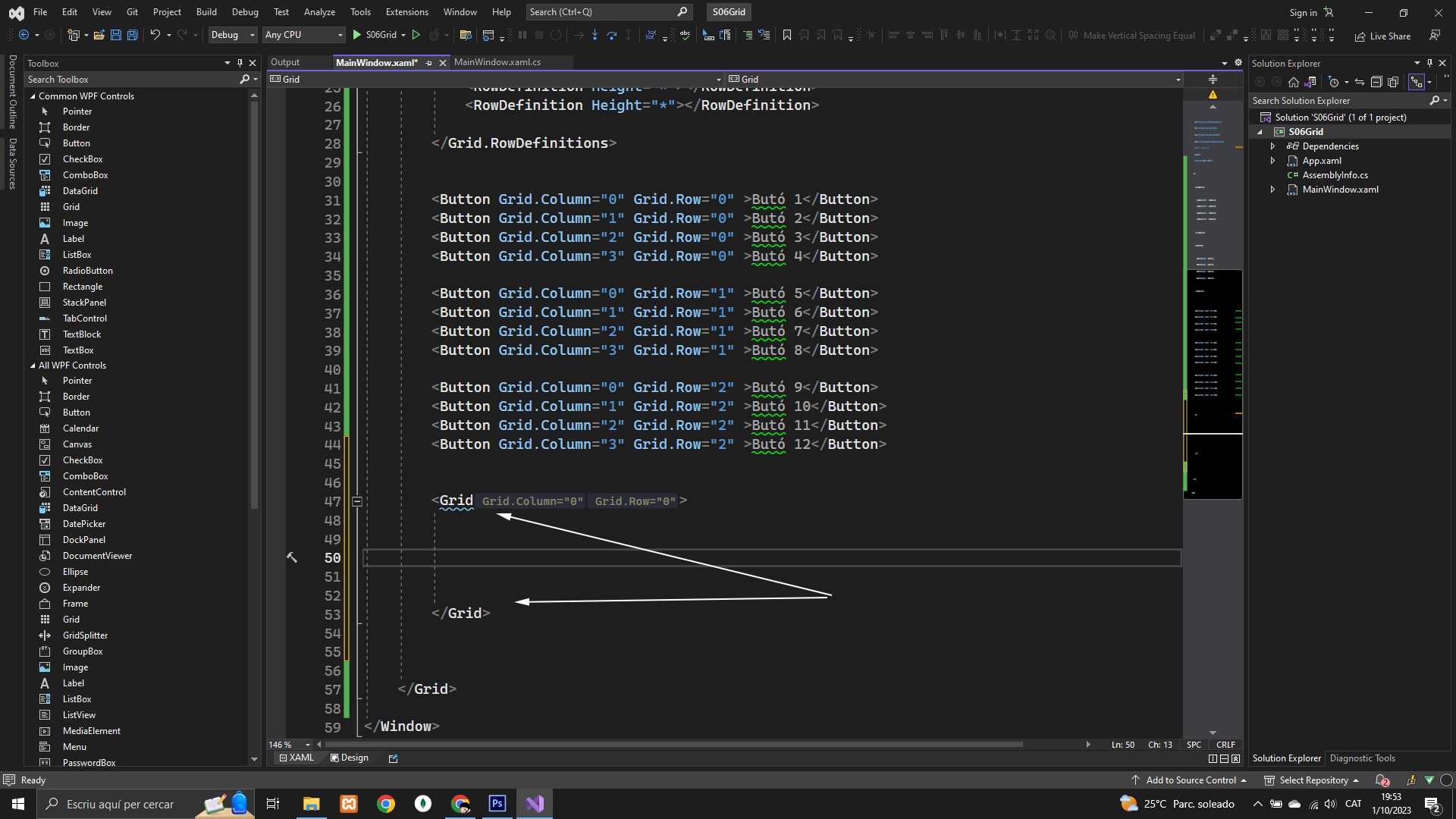This screenshot has height=819, width=1456.
Task: Toggle the Solution Explorer tree view button
Action: pos(1416,82)
